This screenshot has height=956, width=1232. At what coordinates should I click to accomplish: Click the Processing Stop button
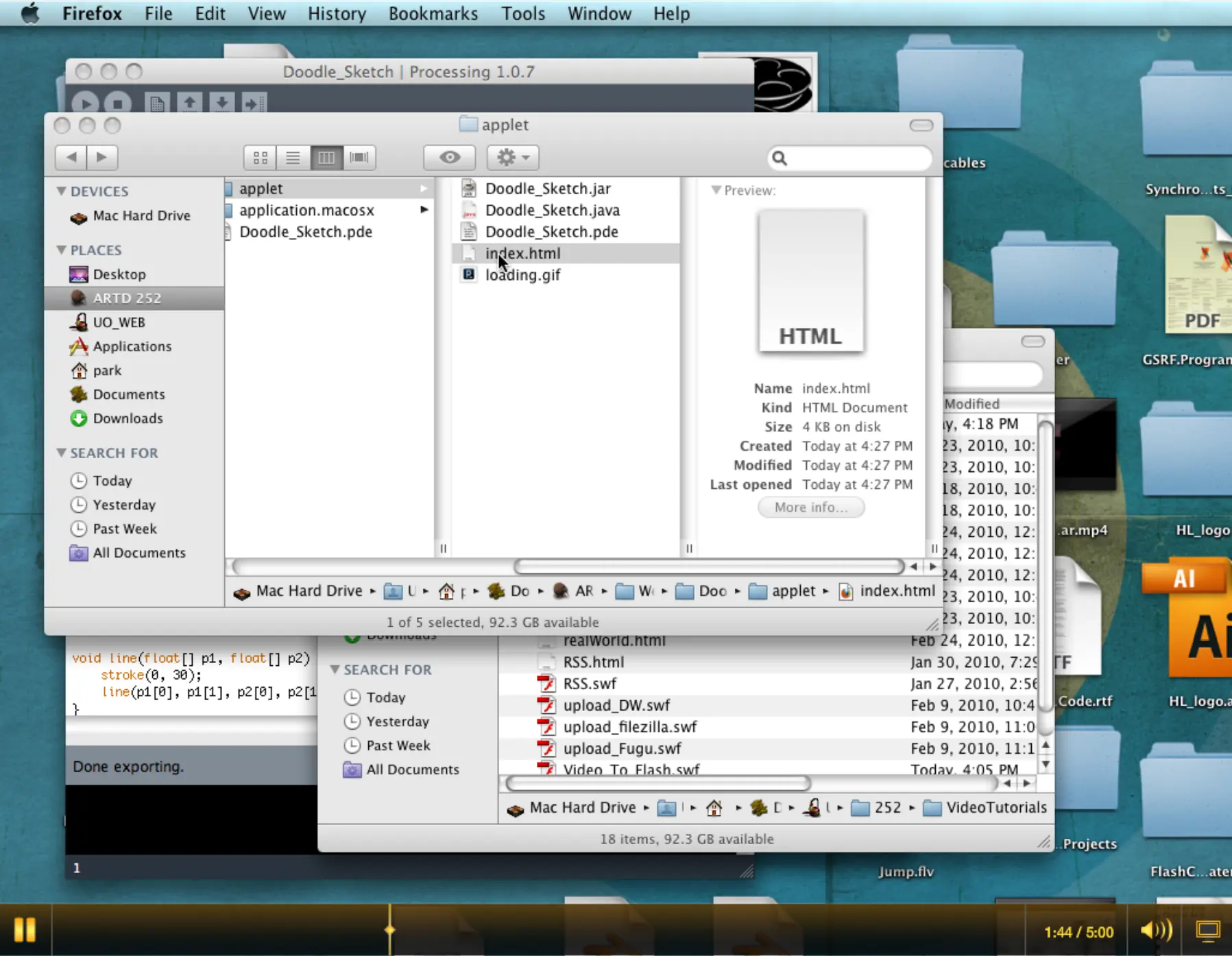[117, 104]
